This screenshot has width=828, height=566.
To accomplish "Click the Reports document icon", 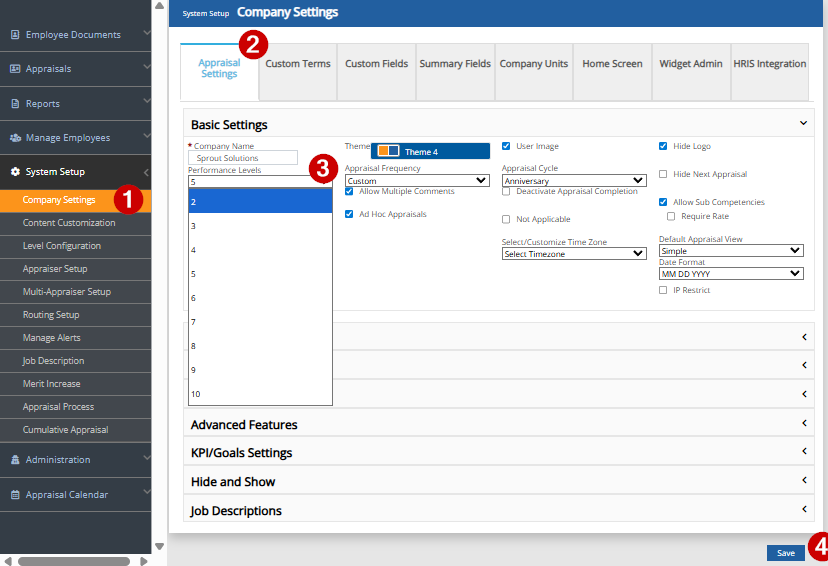I will point(15,104).
